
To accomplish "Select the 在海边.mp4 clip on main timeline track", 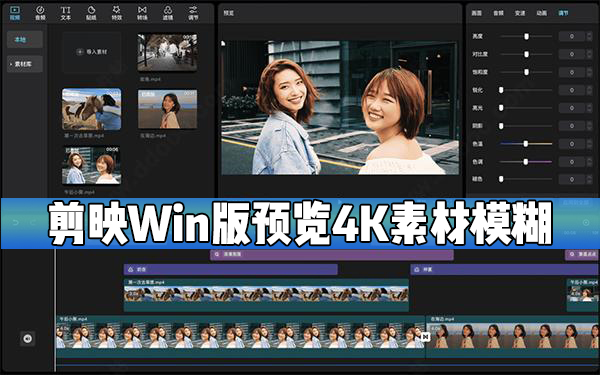I will point(513,336).
